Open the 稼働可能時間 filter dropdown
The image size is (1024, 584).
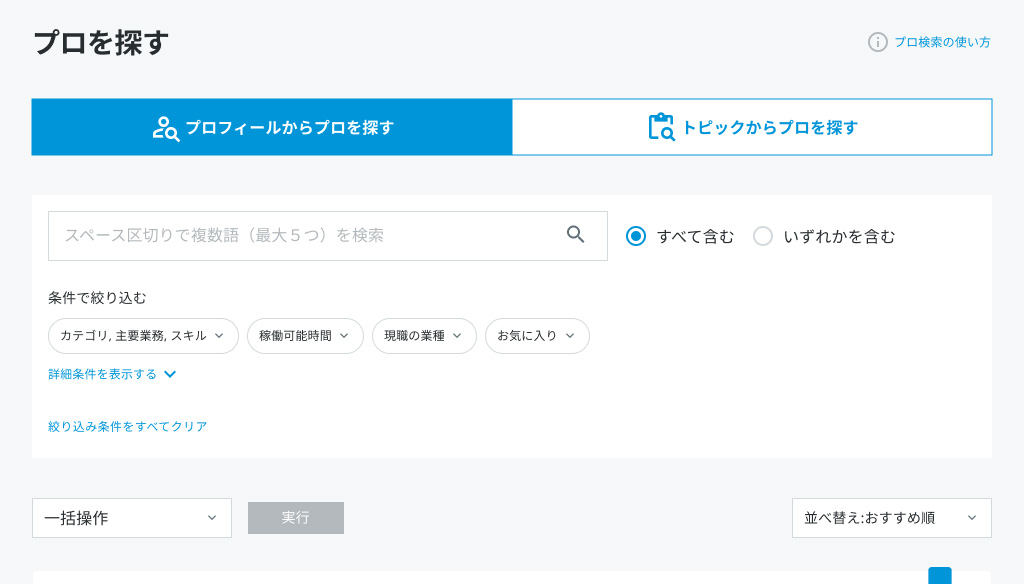[x=305, y=336]
